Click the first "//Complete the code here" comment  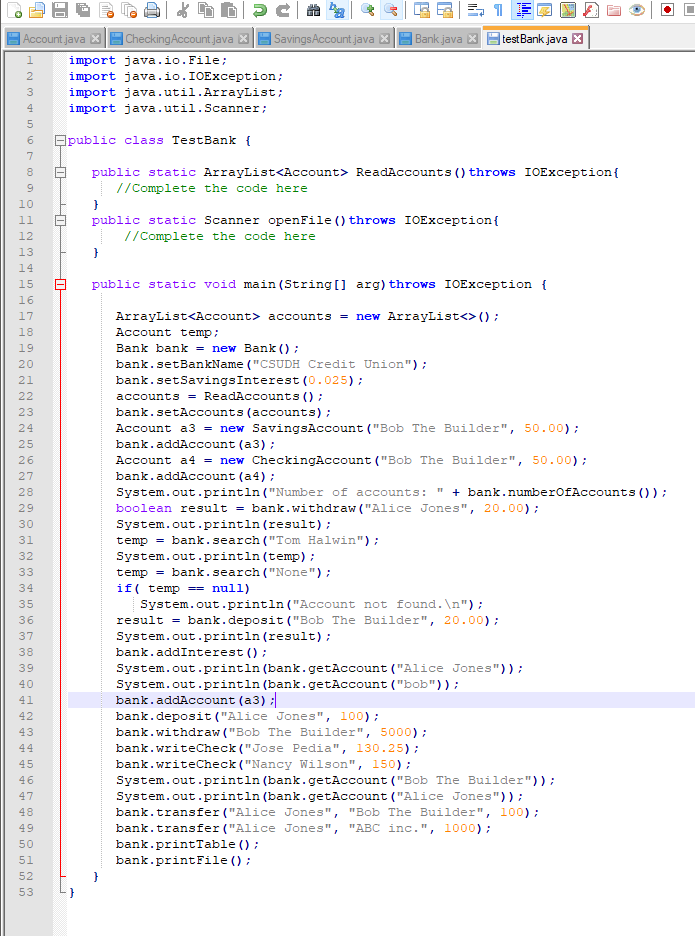212,188
